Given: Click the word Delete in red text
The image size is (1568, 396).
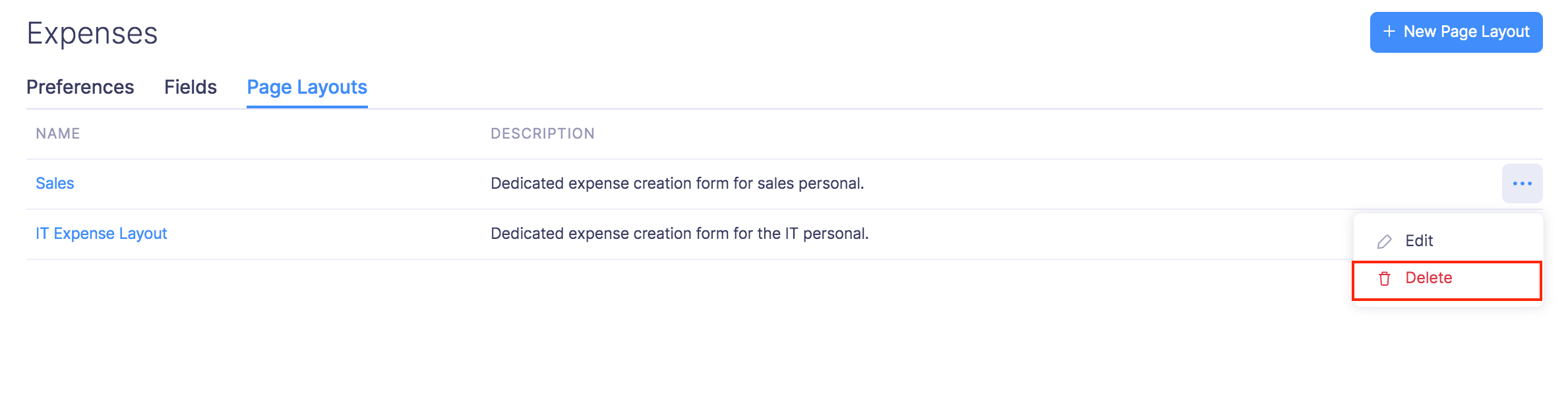Looking at the screenshot, I should point(1428,278).
